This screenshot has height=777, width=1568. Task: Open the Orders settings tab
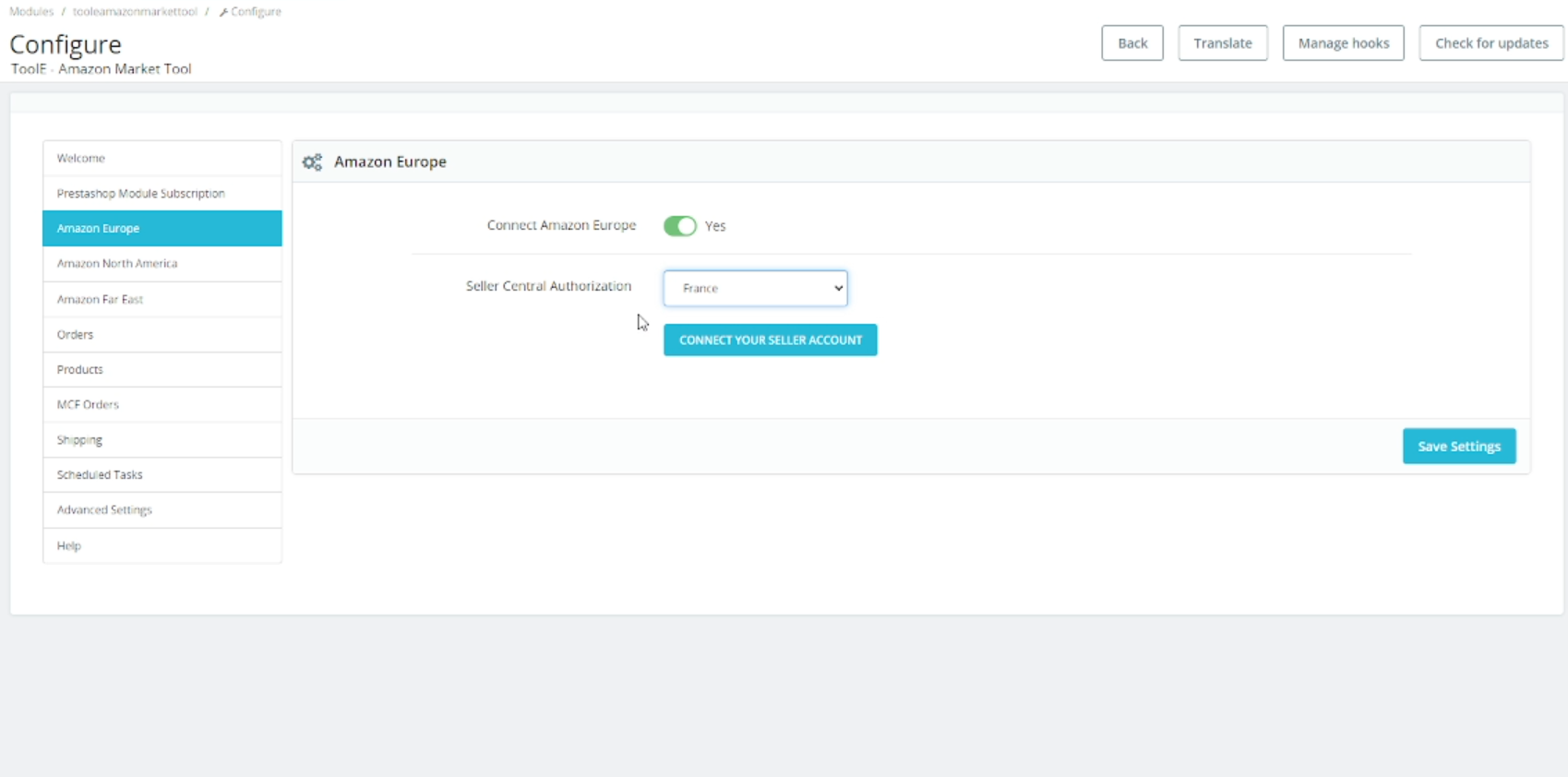point(162,334)
